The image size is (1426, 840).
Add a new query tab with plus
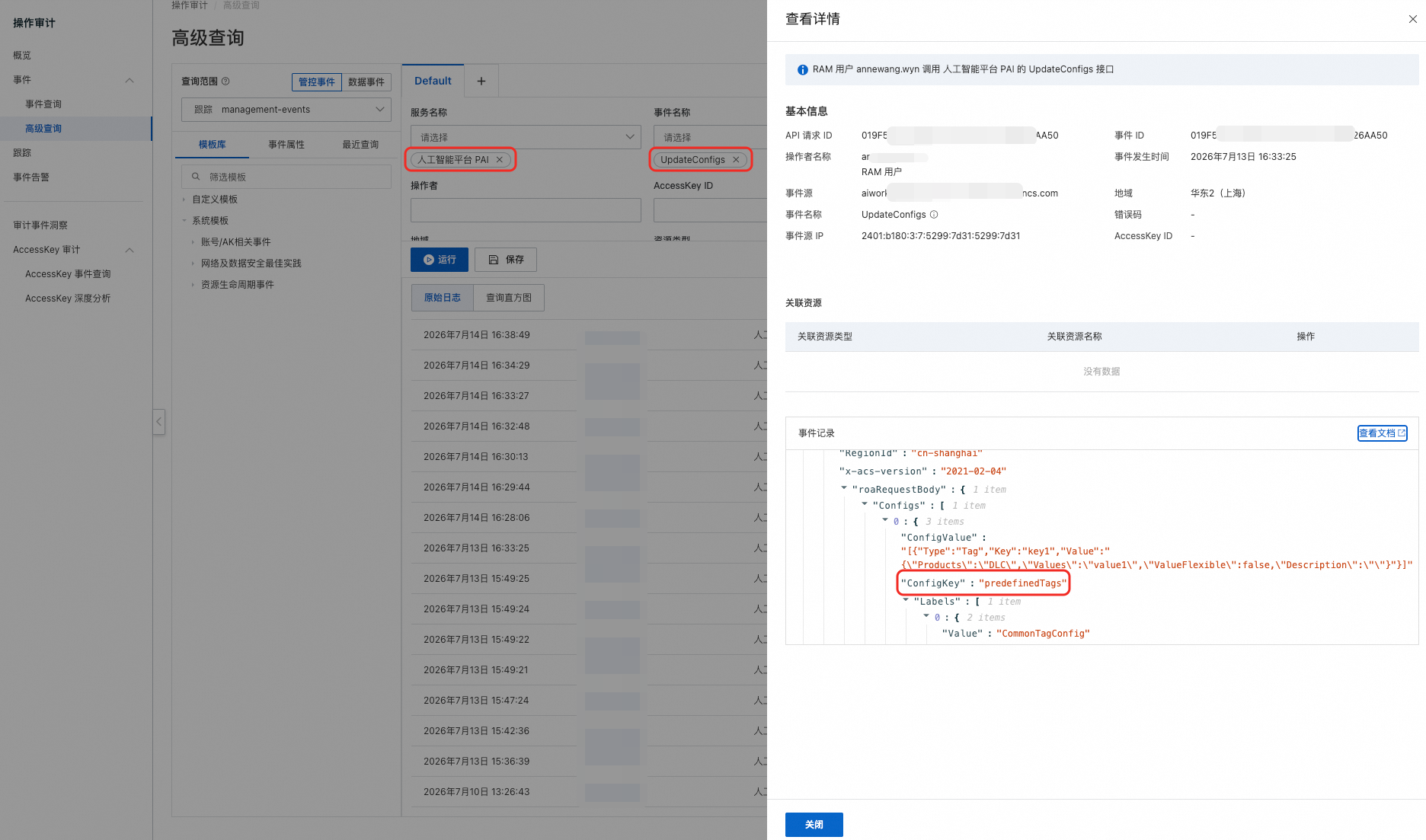(x=481, y=81)
